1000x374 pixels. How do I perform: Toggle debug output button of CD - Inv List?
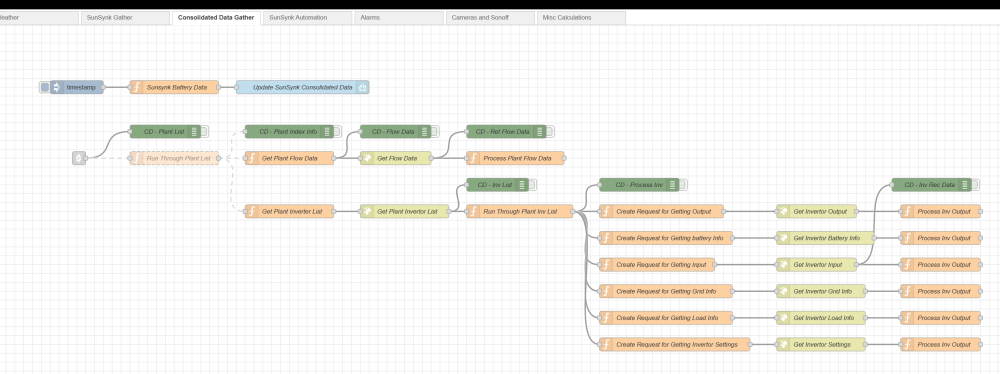[x=533, y=184]
